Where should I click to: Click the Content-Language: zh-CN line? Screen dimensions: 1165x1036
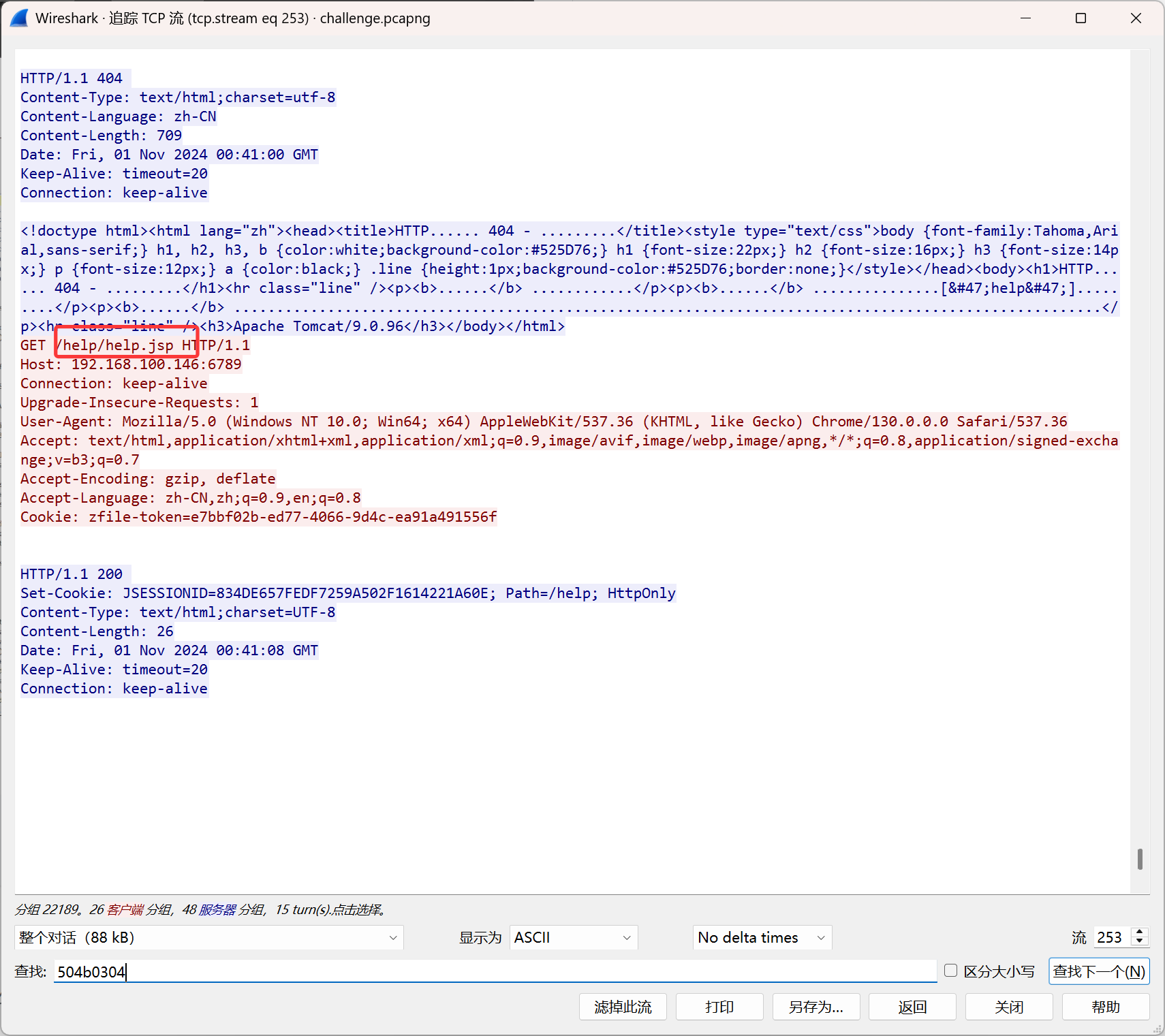[119, 116]
